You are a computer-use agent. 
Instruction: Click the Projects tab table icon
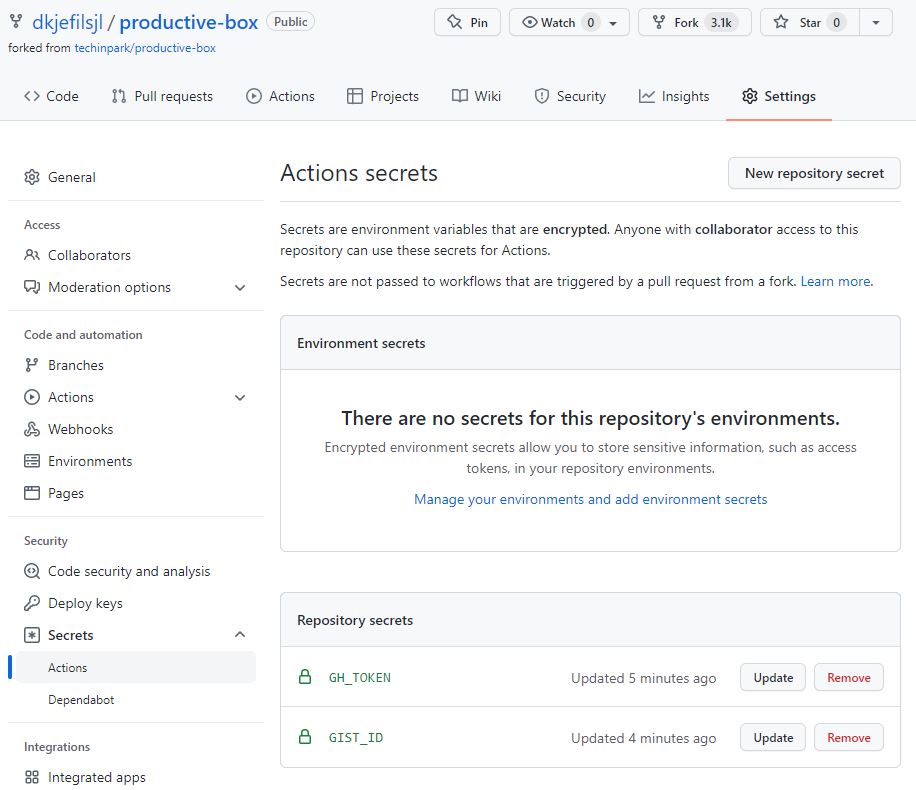(355, 96)
